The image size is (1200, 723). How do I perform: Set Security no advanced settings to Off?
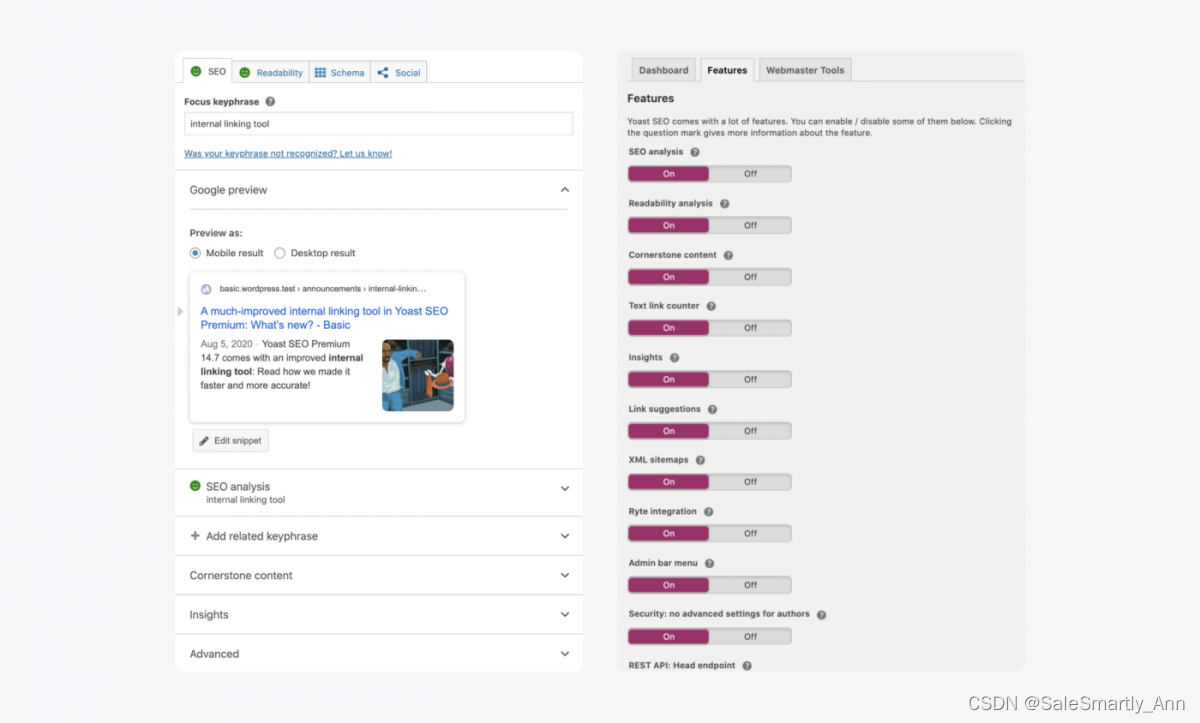(x=750, y=636)
